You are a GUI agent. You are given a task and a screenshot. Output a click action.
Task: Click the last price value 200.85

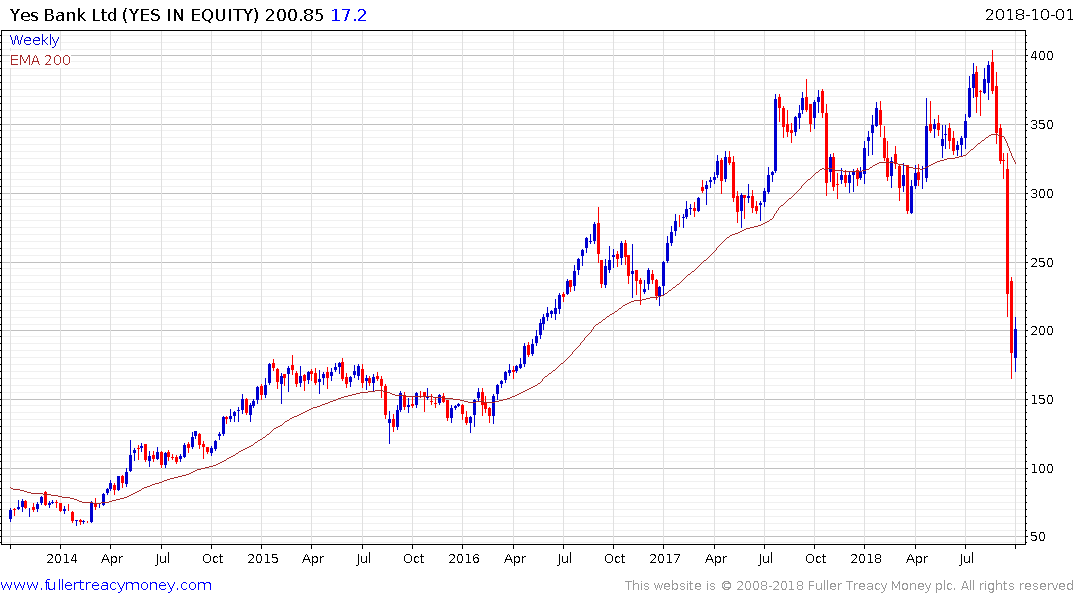(x=294, y=15)
